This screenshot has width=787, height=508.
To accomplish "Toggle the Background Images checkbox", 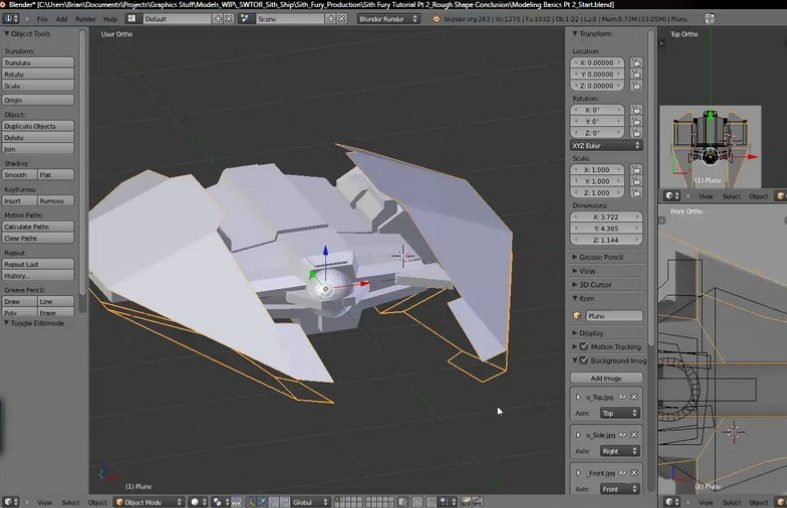I will (x=584, y=360).
